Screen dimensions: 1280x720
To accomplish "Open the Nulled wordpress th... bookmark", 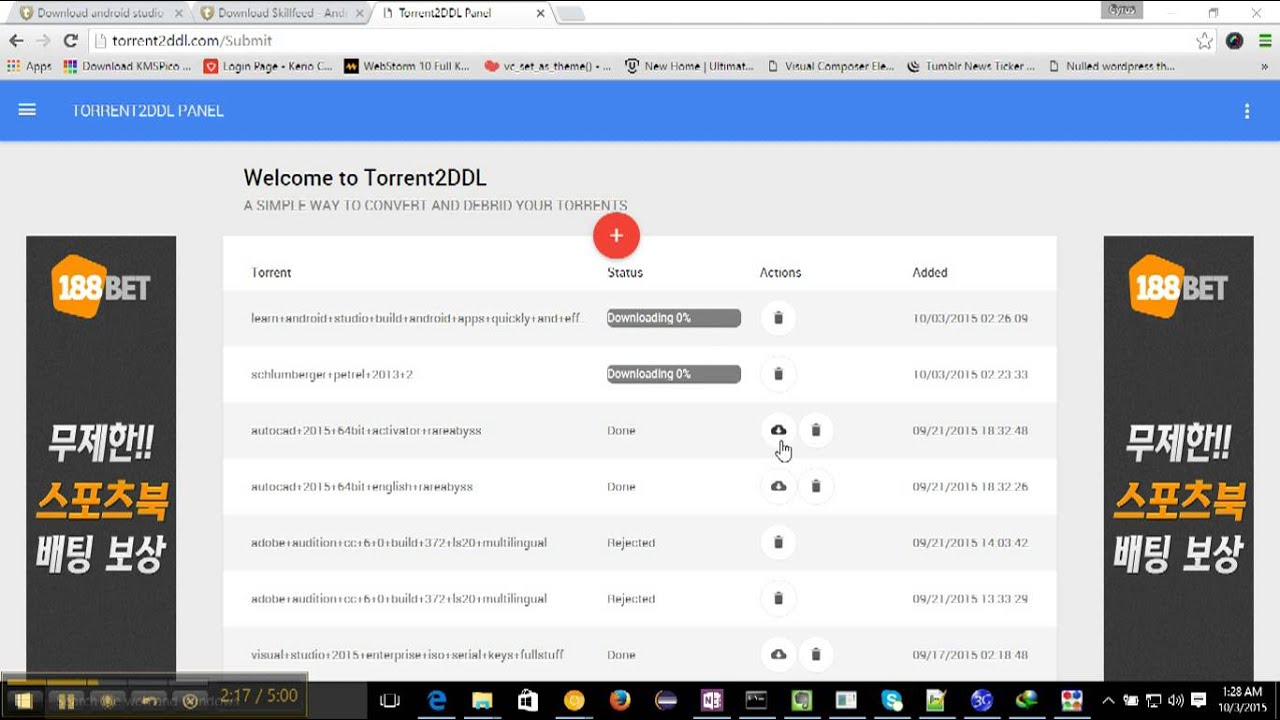I will [1112, 66].
